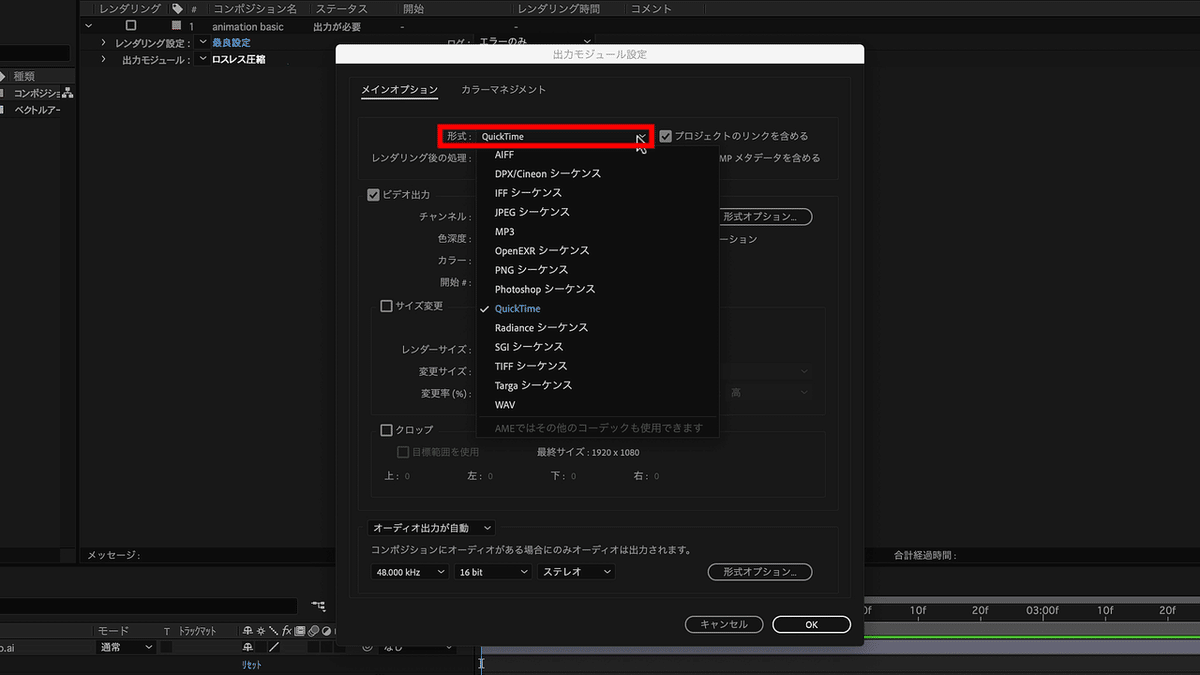1200x675 pixels.
Task: Toggle the ビデオ出力 checkbox
Action: [374, 195]
